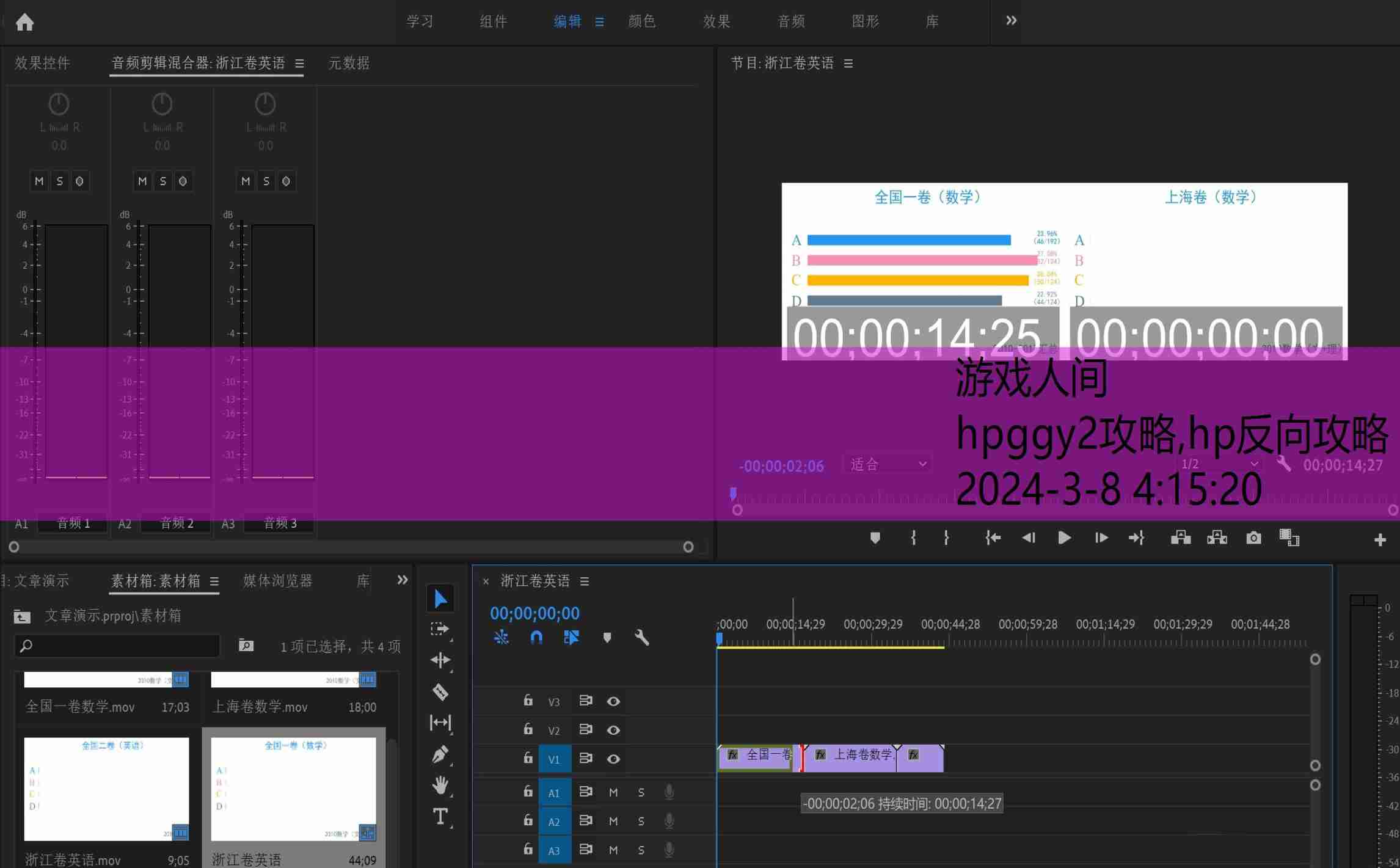Image resolution: width=1400 pixels, height=868 pixels.
Task: Open 媒体浏览器 tab
Action: 278,581
